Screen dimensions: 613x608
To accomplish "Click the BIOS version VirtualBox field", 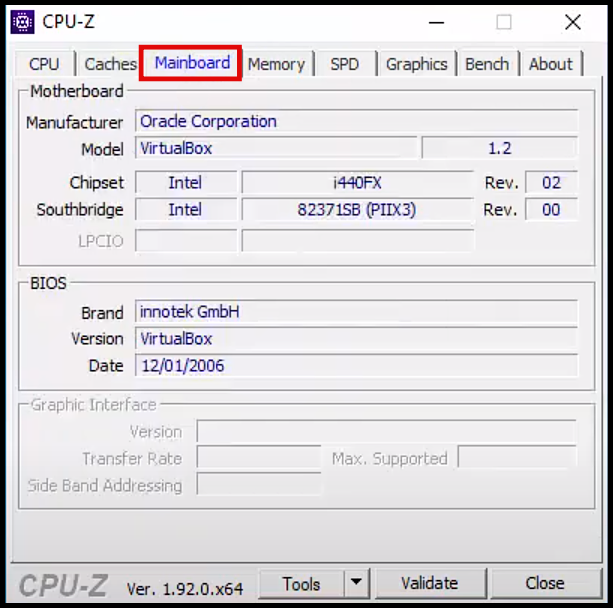I will click(356, 339).
